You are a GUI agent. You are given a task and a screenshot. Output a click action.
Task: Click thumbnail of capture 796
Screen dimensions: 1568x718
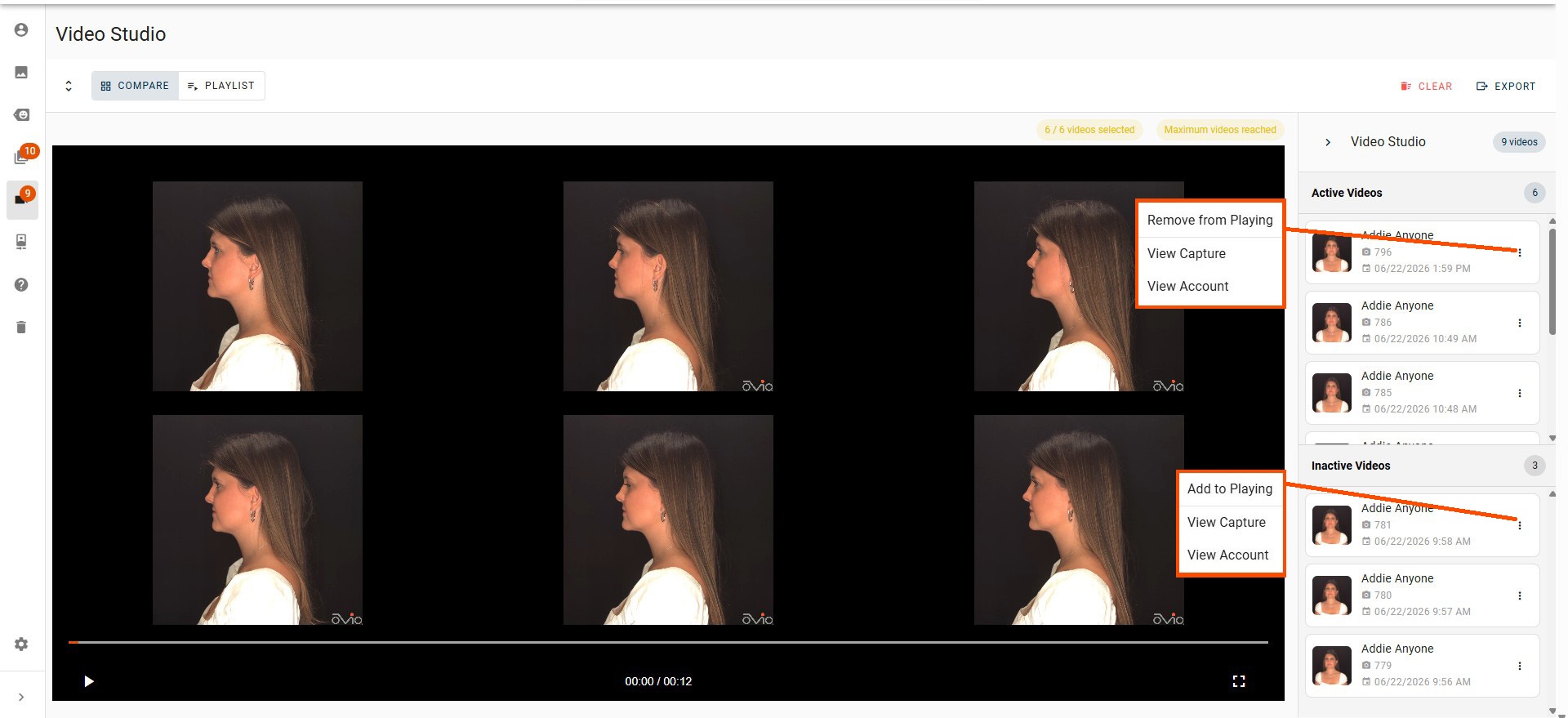(1332, 252)
